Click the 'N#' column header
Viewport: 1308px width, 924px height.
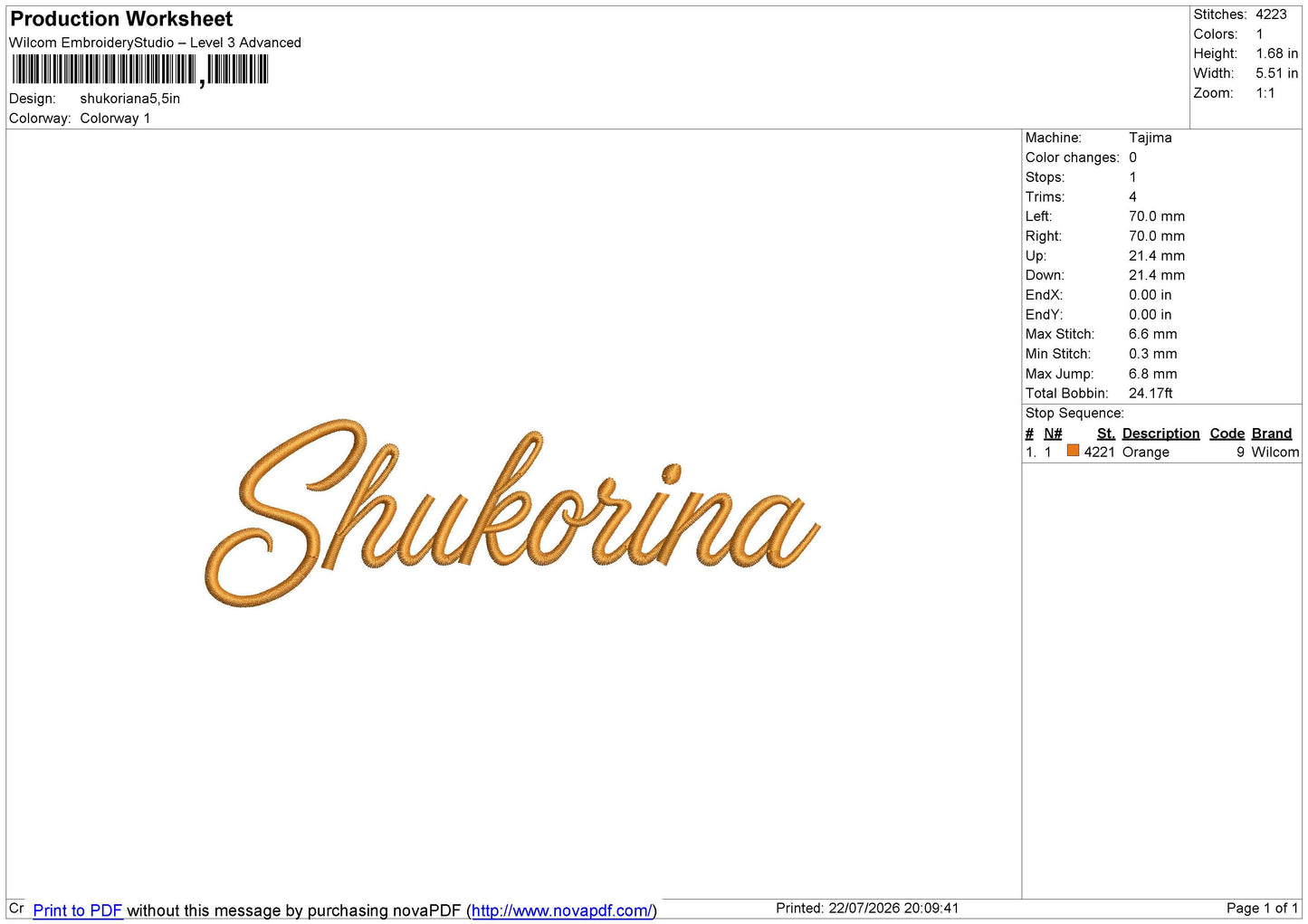point(1053,433)
